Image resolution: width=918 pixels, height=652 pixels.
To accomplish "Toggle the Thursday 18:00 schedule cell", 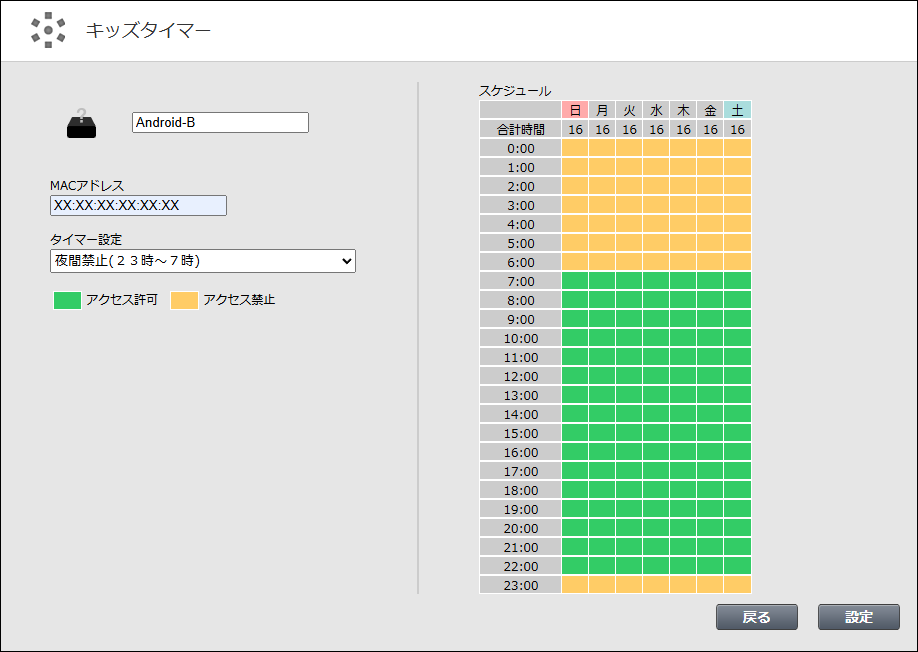I will point(683,490).
